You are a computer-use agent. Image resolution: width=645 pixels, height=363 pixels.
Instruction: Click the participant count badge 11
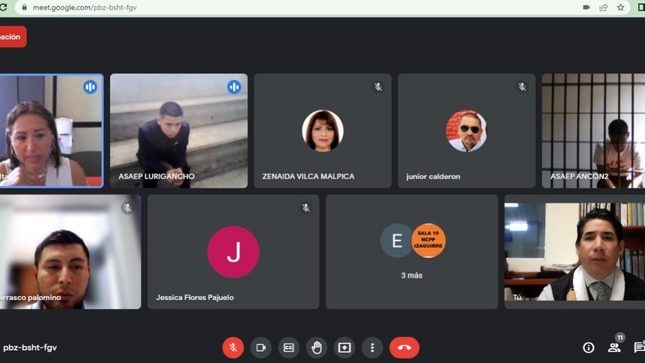coord(620,337)
